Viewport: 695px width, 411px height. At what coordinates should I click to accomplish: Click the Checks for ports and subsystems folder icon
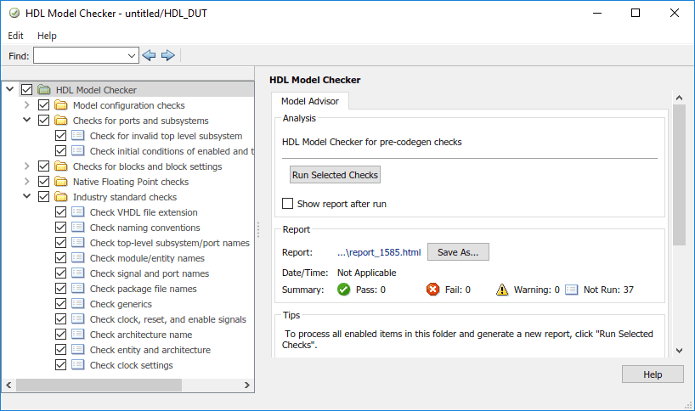[61, 121]
